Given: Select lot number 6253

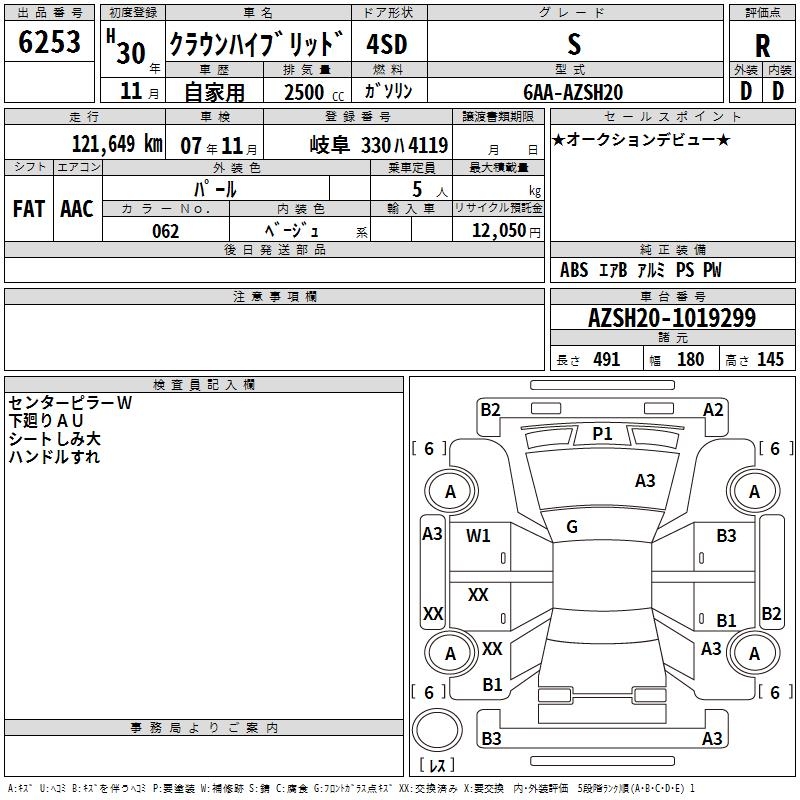Looking at the screenshot, I should (x=49, y=42).
